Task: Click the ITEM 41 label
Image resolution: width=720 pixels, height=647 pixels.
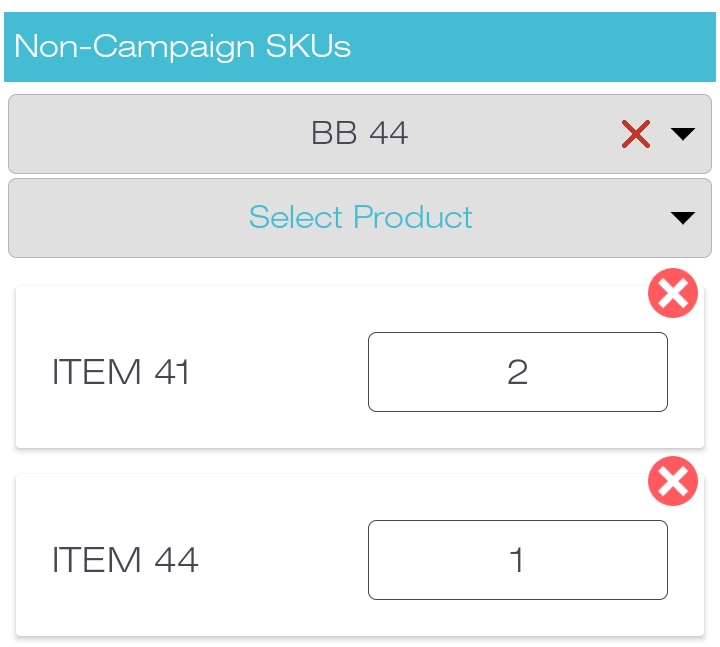Action: click(x=121, y=372)
